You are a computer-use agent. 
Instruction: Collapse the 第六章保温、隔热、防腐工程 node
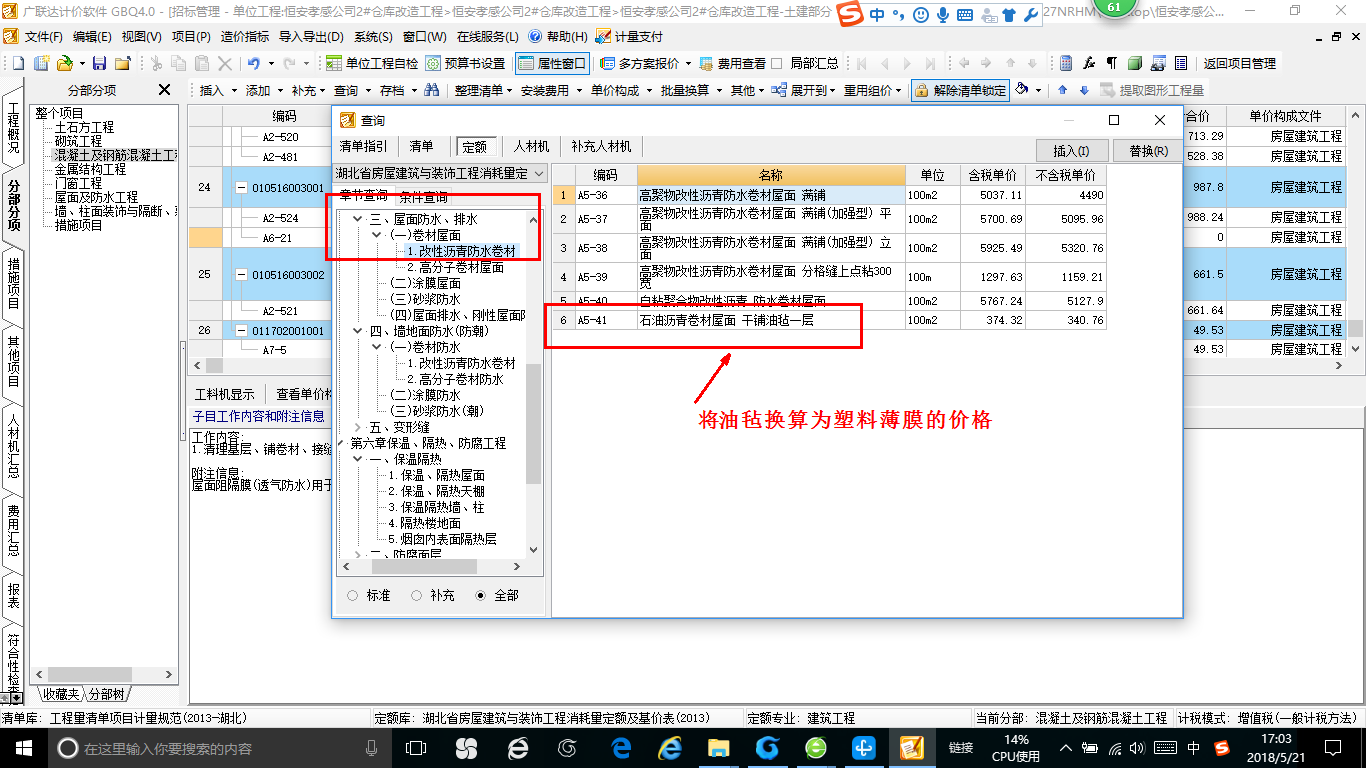coord(342,443)
